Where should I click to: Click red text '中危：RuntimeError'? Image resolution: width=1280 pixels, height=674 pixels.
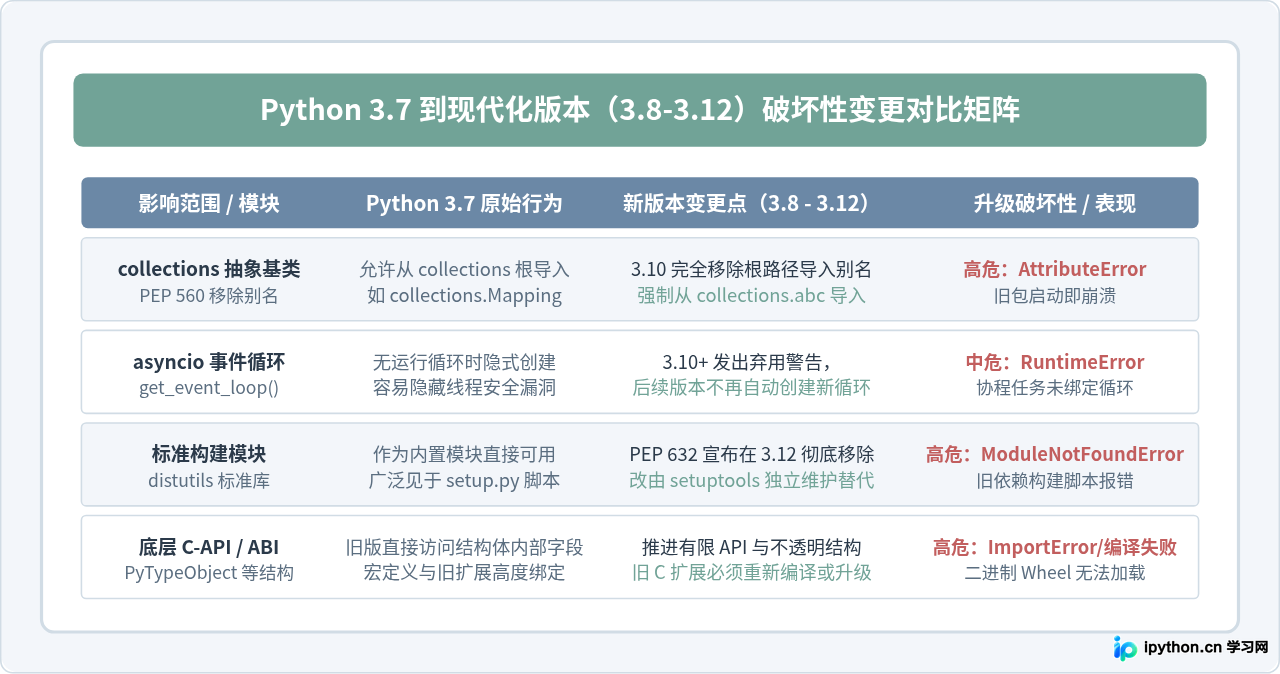[1055, 362]
